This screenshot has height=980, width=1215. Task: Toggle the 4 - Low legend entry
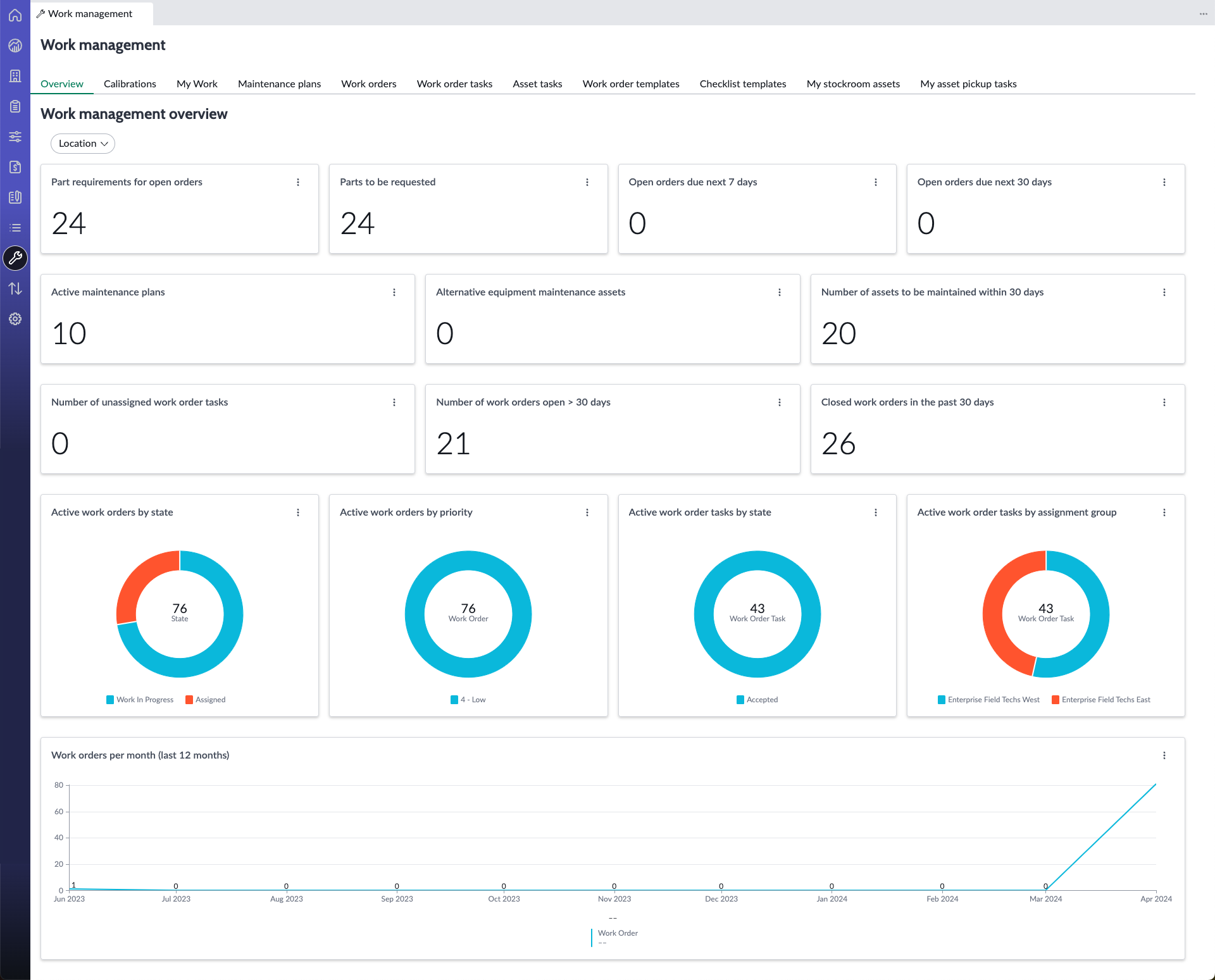point(468,700)
